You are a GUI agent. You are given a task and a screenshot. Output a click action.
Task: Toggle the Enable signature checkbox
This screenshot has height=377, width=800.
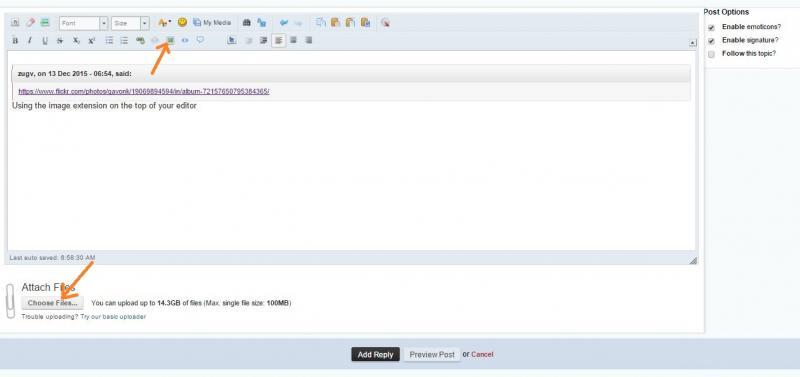[x=711, y=41]
